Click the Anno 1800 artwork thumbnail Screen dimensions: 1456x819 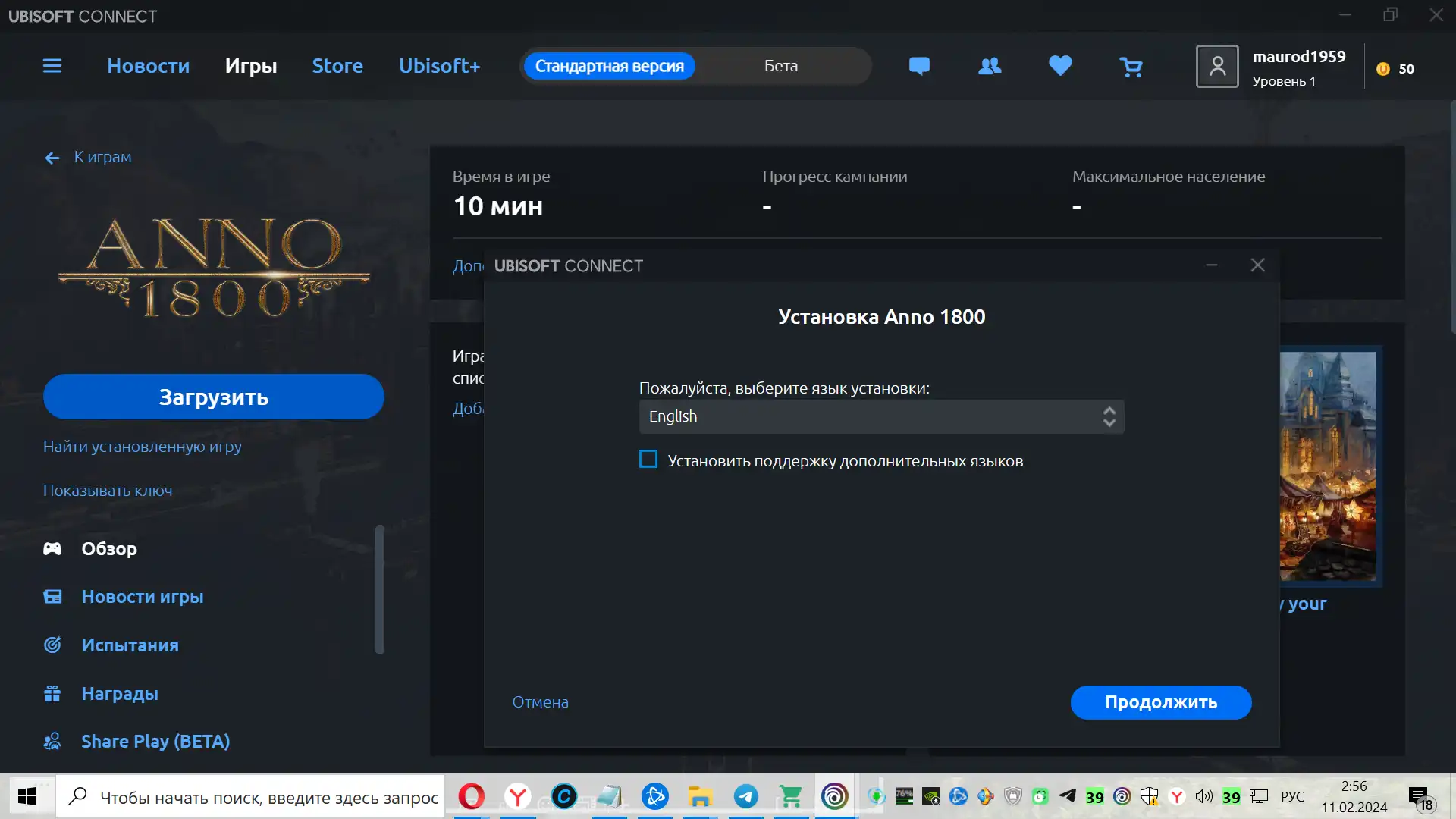tap(1328, 466)
